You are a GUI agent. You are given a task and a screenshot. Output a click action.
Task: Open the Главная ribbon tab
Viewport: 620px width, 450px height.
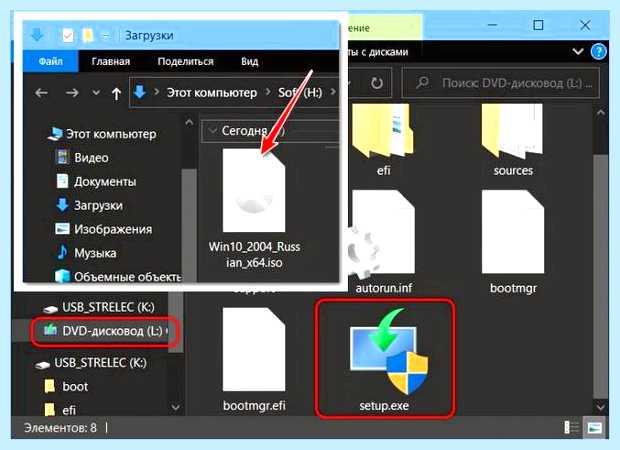click(x=111, y=61)
